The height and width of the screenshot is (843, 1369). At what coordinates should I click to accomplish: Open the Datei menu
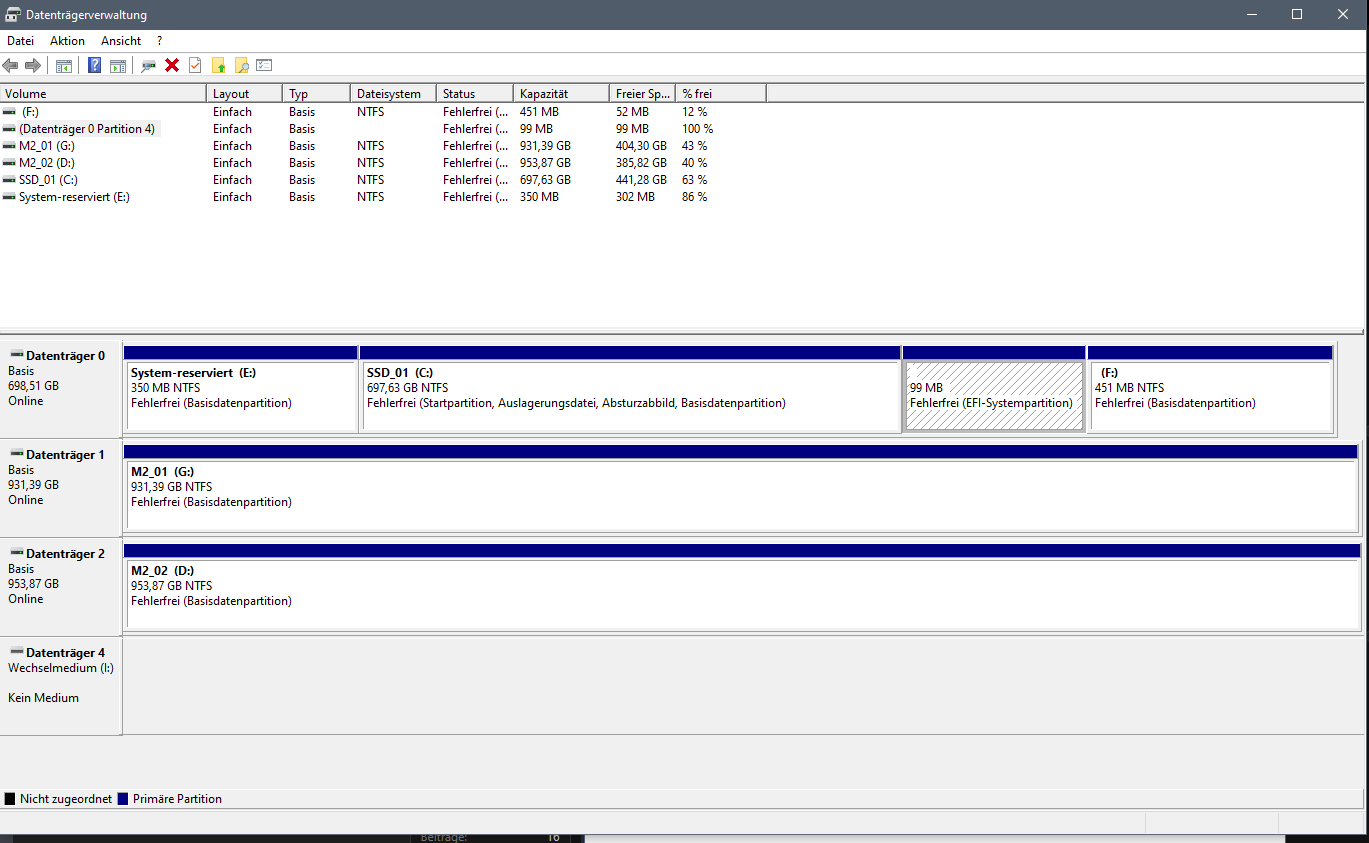click(x=20, y=41)
